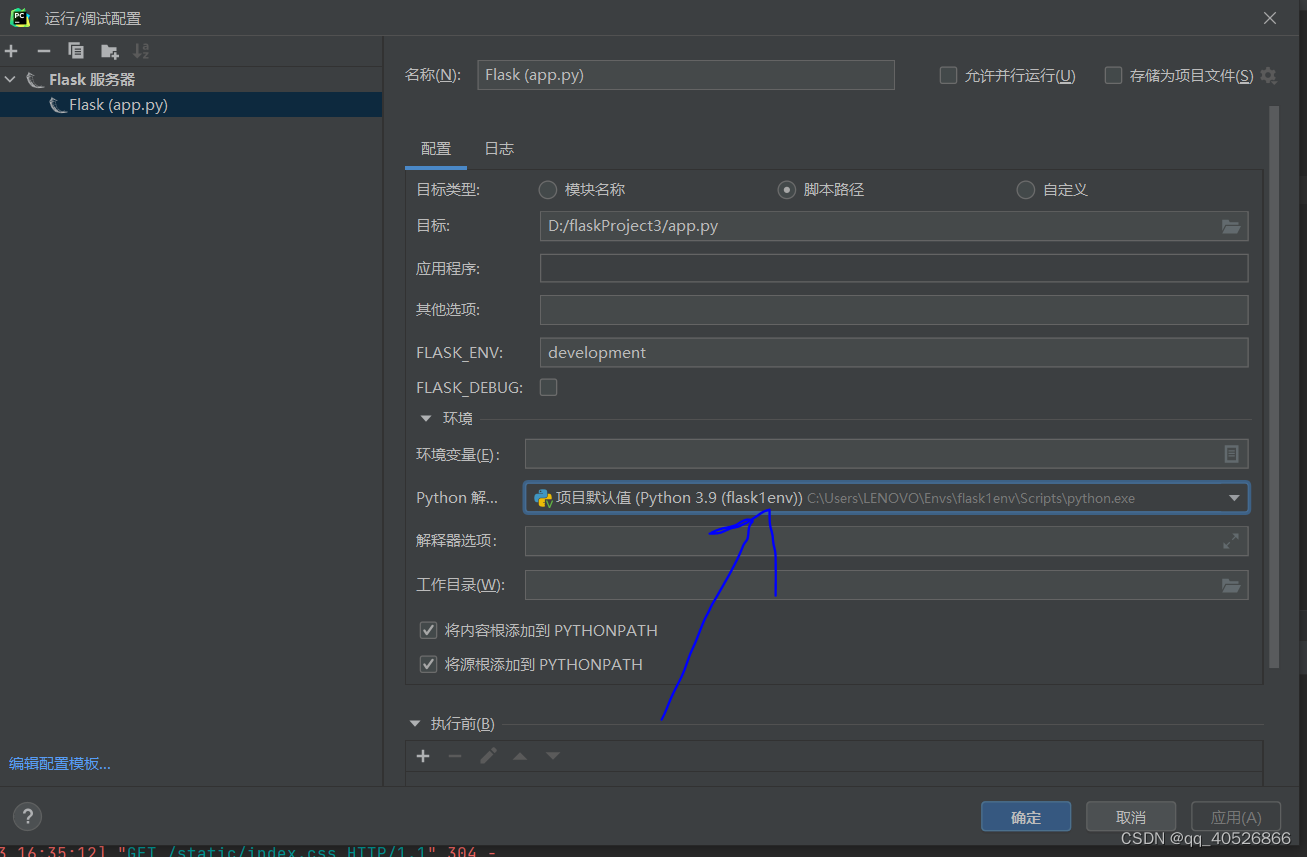Collapse the Environment section
Viewport: 1307px width, 857px height.
426,418
